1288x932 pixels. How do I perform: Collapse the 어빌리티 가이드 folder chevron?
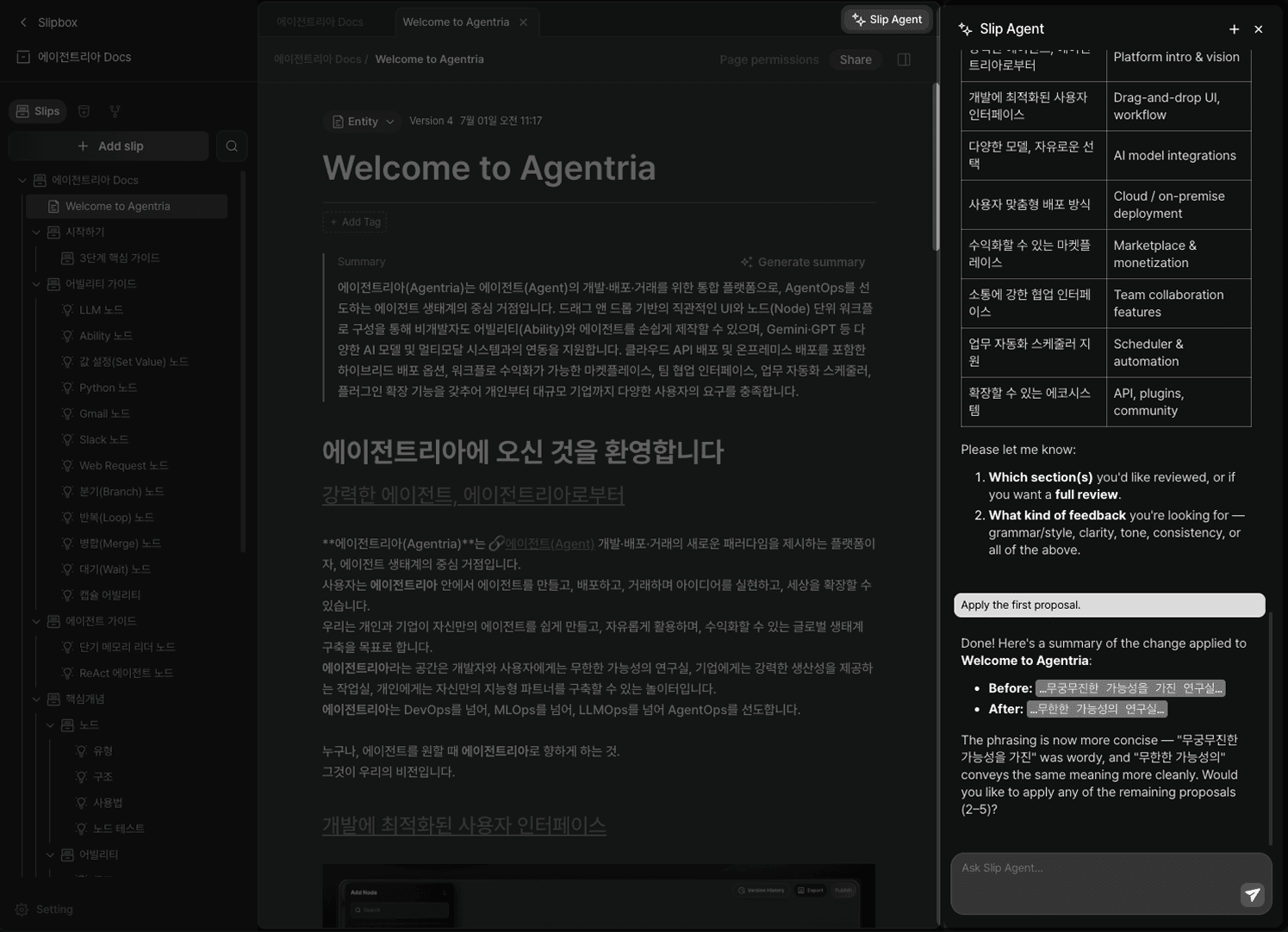tap(36, 284)
